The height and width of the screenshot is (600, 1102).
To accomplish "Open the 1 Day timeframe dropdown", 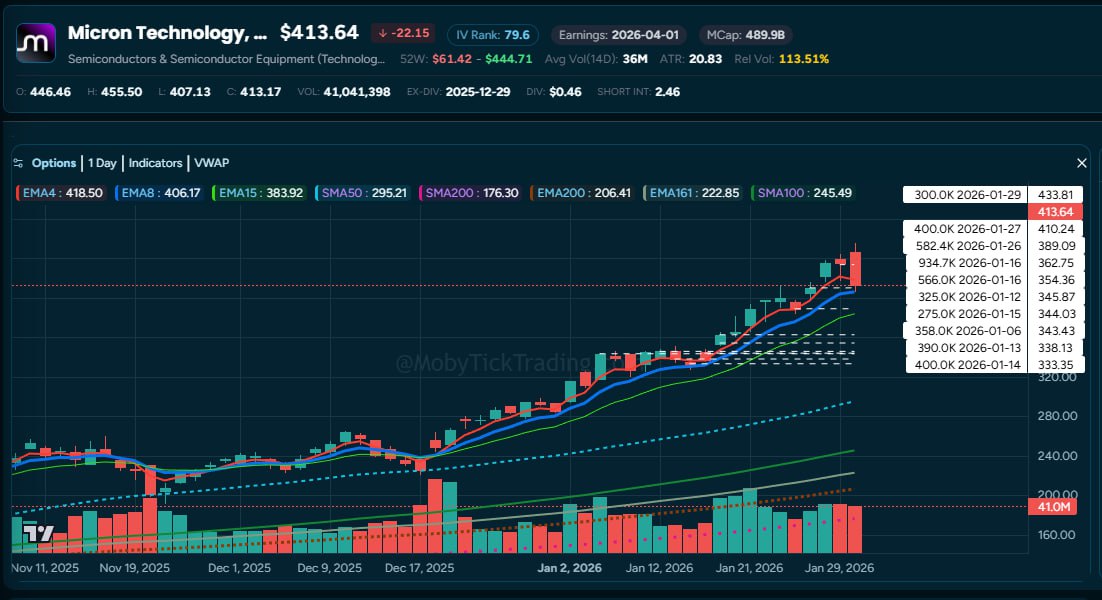I will [102, 163].
